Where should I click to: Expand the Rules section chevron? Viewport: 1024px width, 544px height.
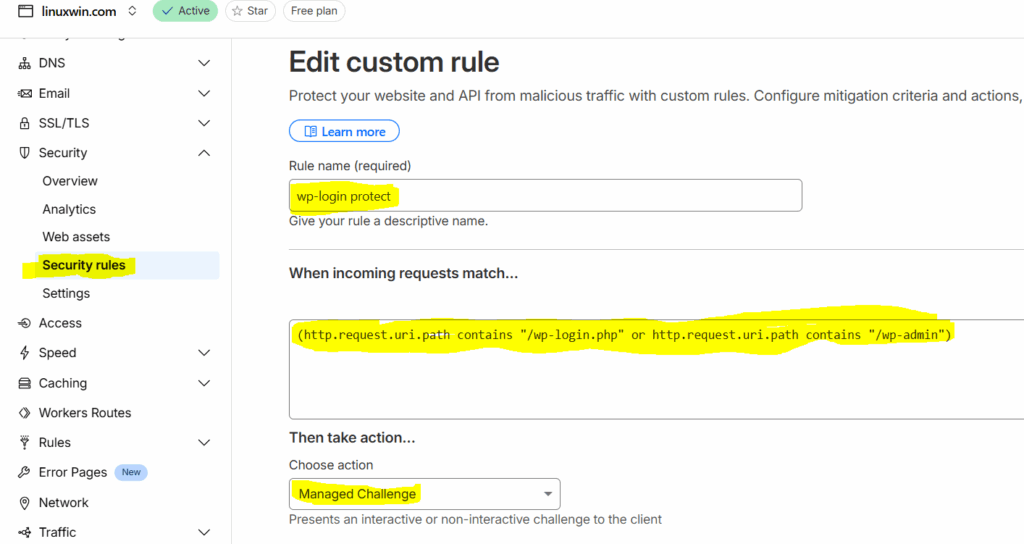(204, 443)
